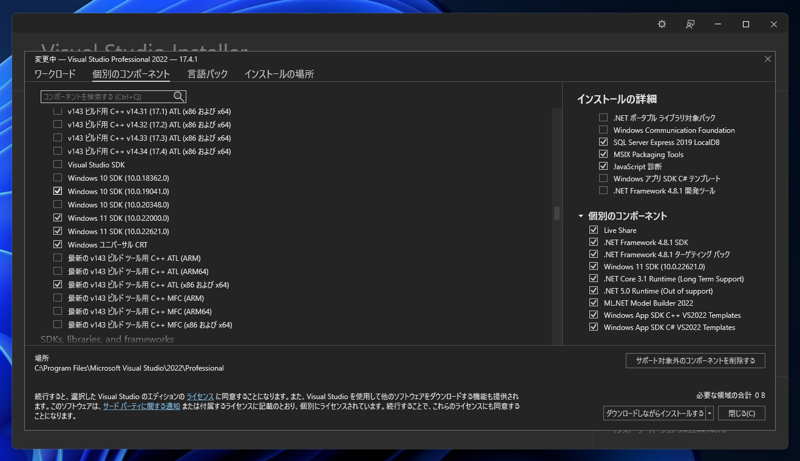800x461 pixels.
Task: Check 最新の v143 C++ MFC (ARM64)
Action: (x=57, y=311)
